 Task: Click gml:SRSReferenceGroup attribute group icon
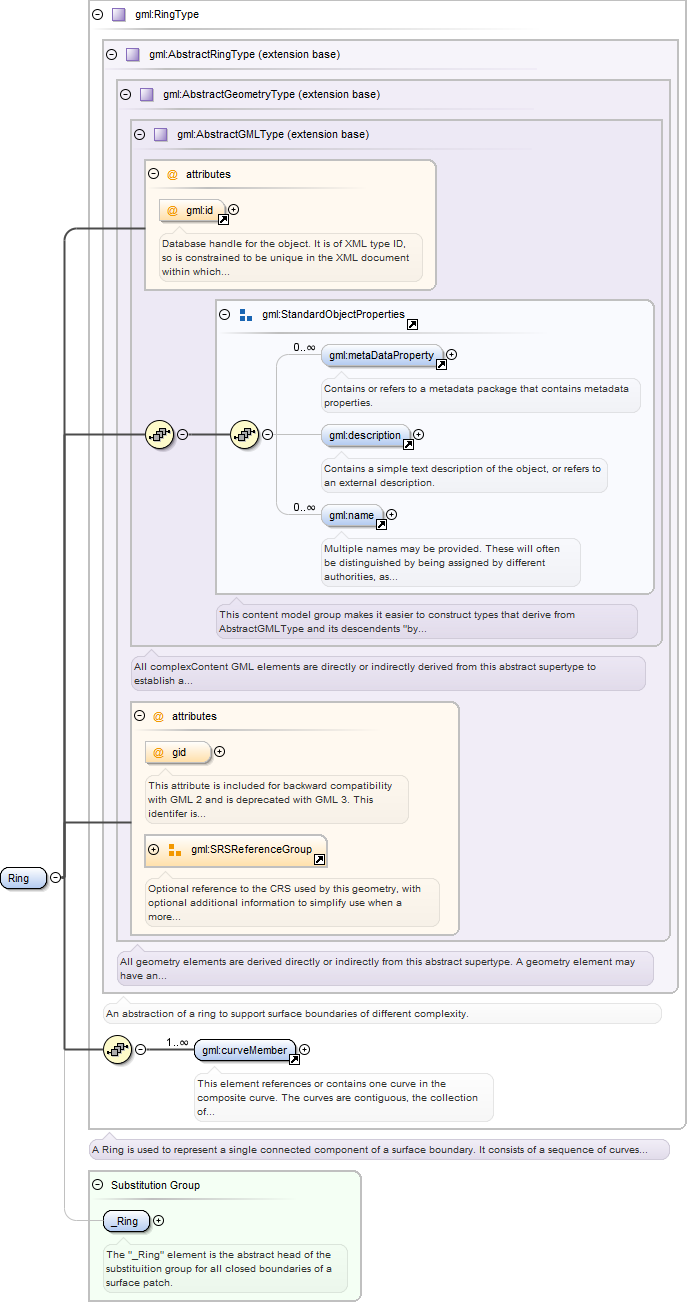[x=174, y=850]
